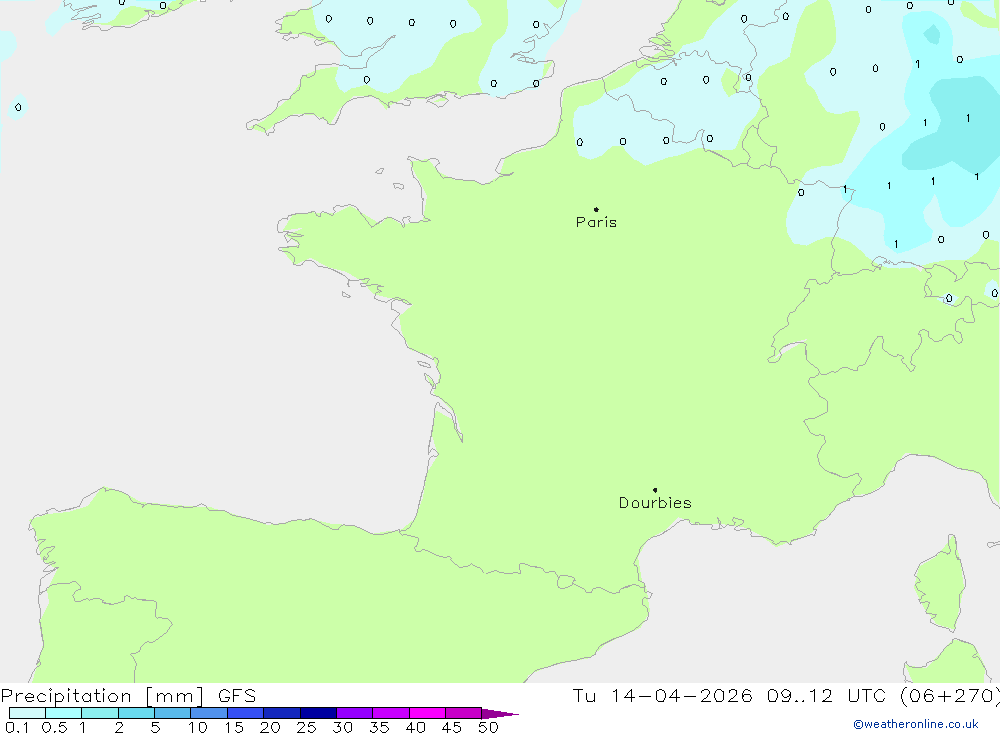Screen dimensions: 1000x733
Task: Click the legend scale value '0.1'
Action: coord(17,727)
